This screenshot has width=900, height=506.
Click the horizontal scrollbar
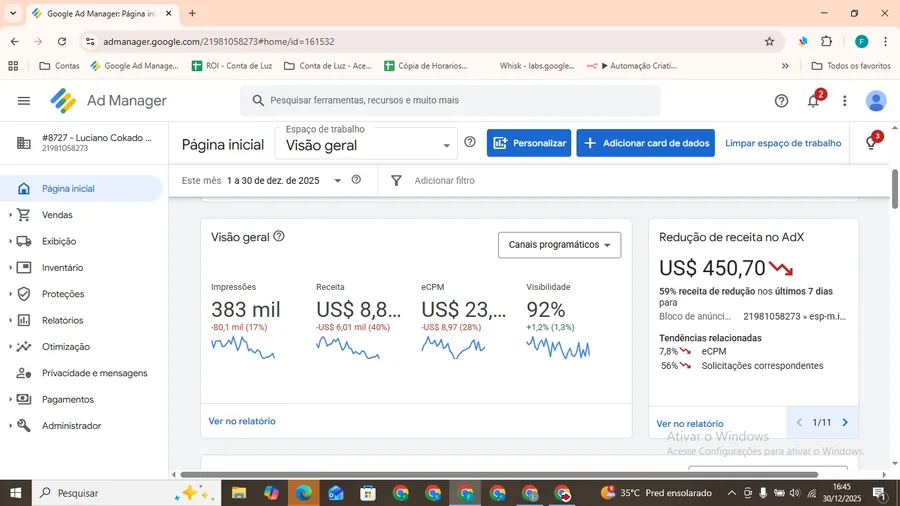(499, 474)
